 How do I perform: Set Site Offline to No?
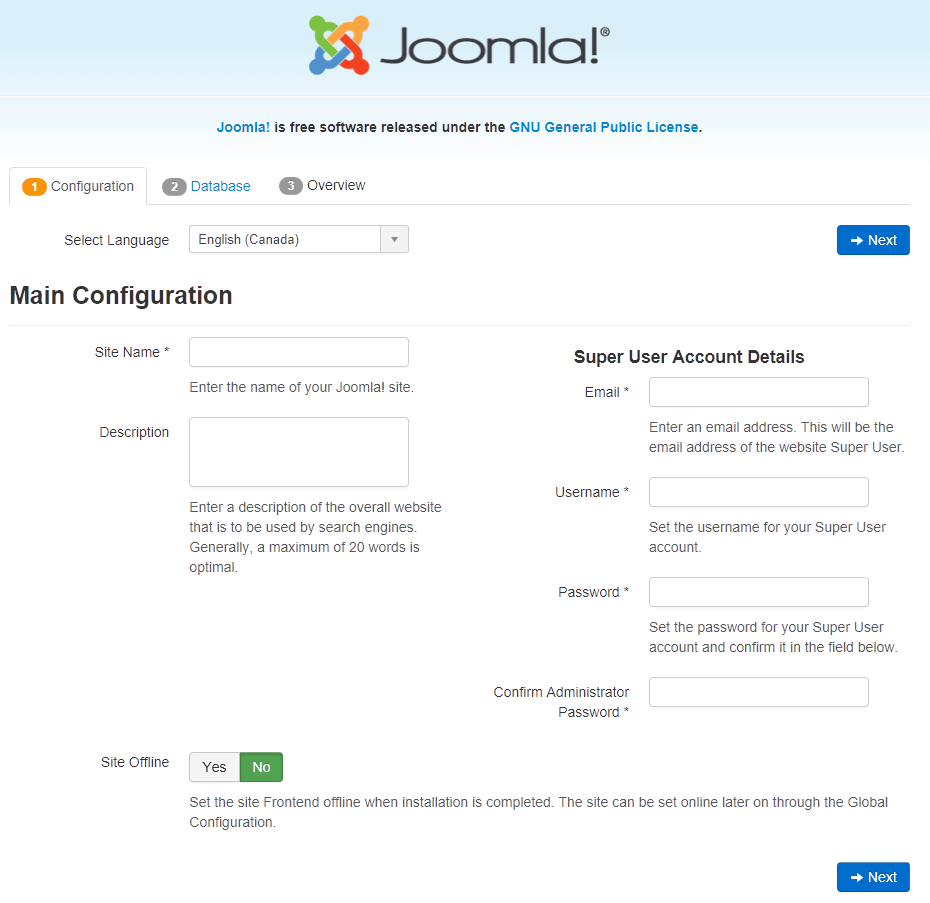[262, 767]
